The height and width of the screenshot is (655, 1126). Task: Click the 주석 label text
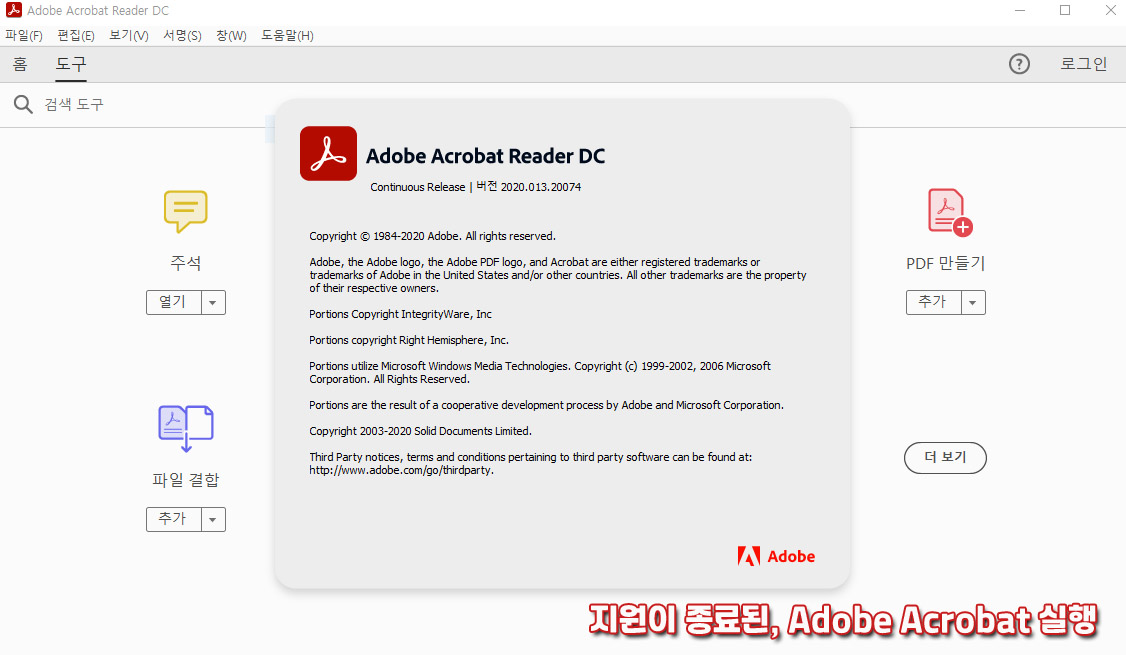point(186,263)
